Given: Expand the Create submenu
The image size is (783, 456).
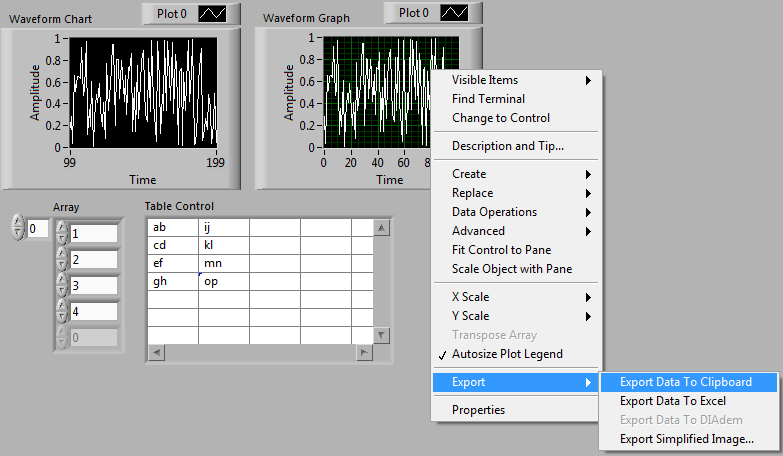Looking at the screenshot, I should [516, 174].
